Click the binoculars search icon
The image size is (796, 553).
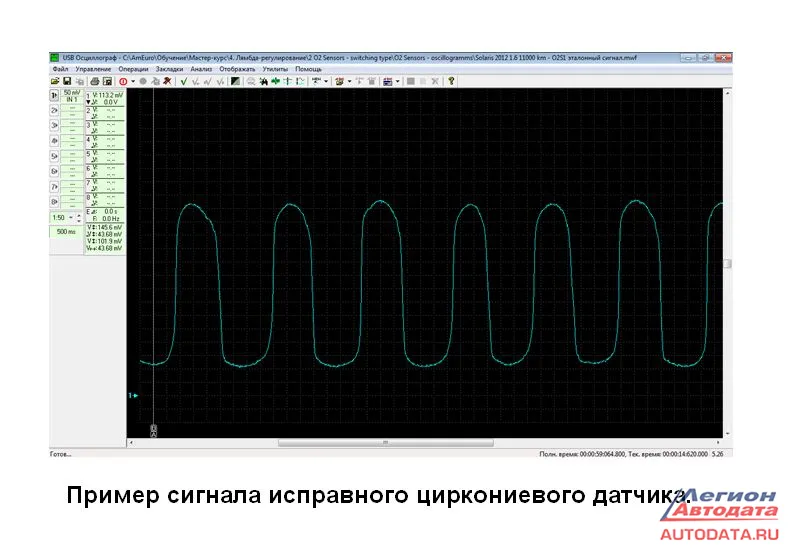263,81
